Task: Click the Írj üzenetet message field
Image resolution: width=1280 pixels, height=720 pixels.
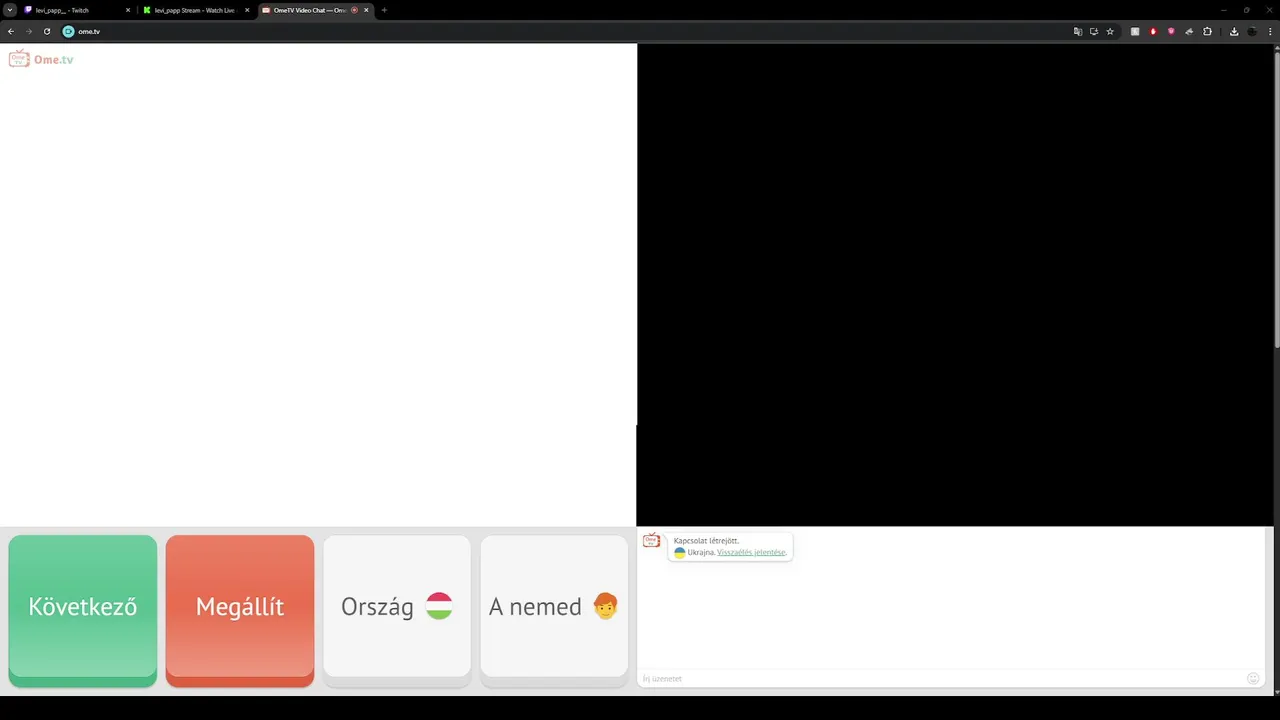Action: click(x=940, y=678)
